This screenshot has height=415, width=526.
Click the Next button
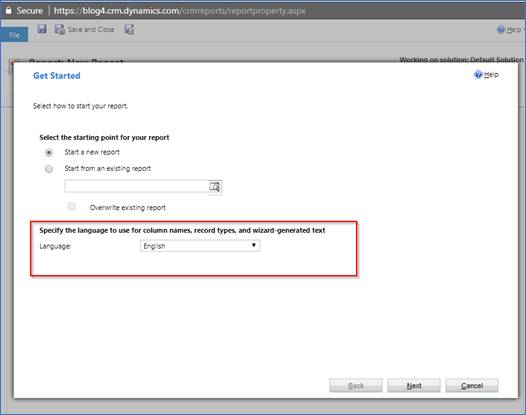[x=414, y=385]
